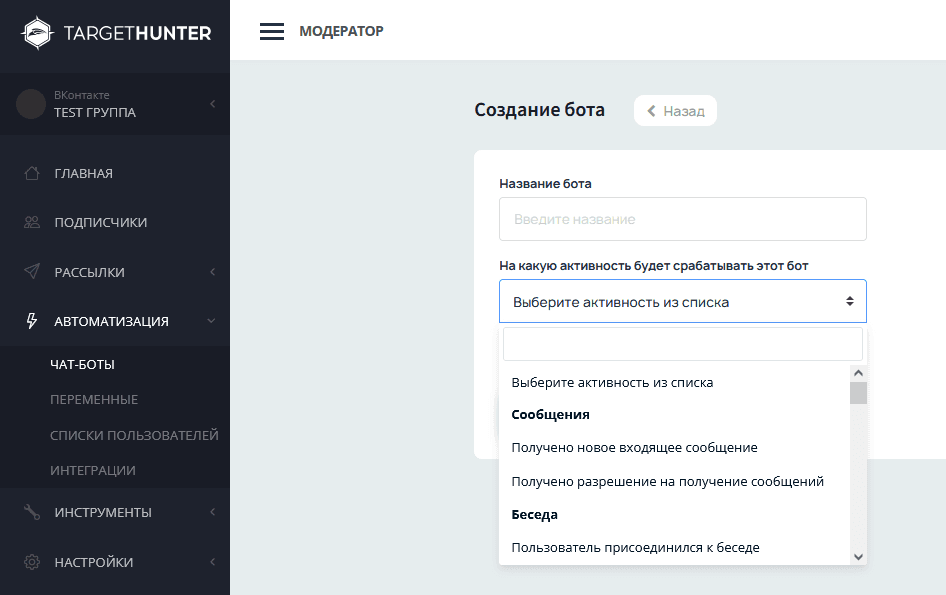The image size is (946, 595).
Task: Toggle the hamburger menu icon
Action: point(272,32)
